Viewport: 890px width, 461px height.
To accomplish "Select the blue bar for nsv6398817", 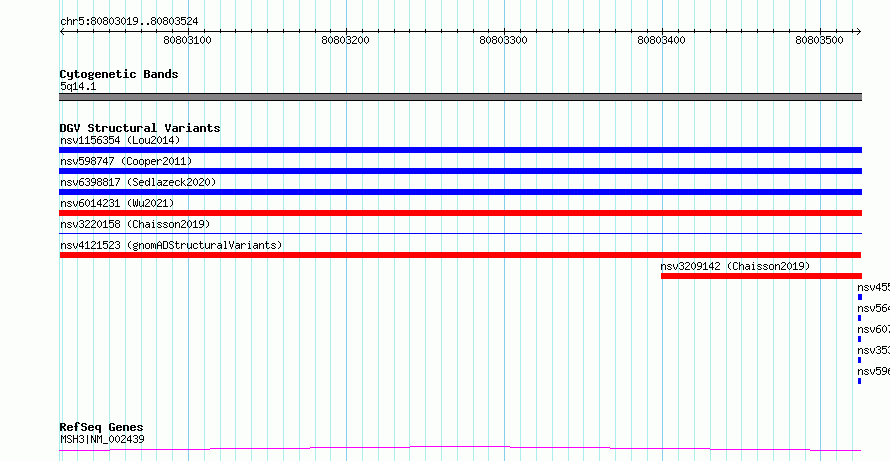I will [460, 192].
